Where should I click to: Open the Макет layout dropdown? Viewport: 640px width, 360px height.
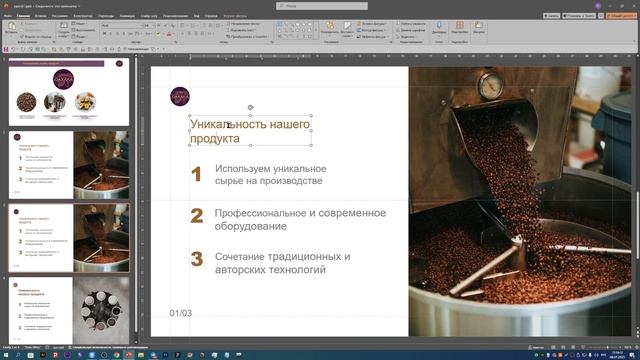click(80, 23)
